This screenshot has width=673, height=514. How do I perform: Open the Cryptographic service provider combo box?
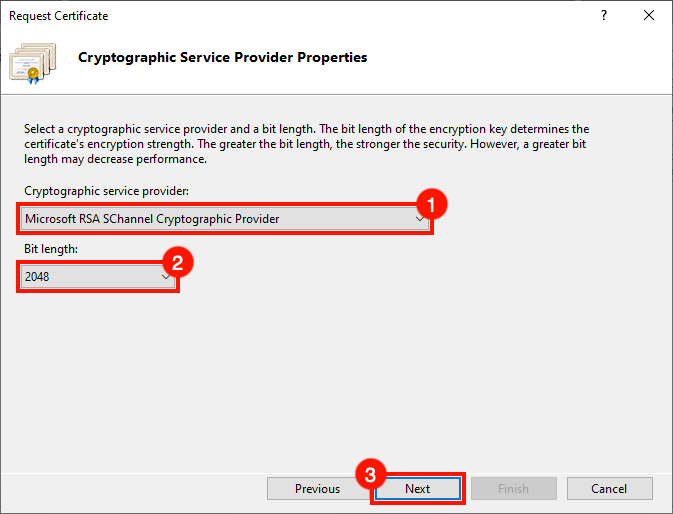222,218
